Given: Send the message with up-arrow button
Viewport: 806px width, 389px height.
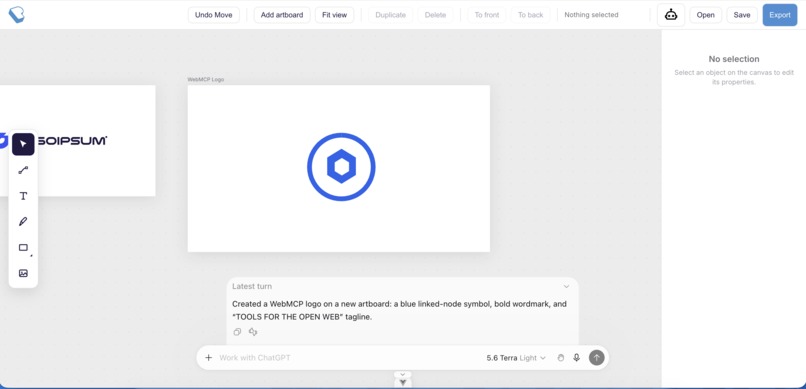Looking at the screenshot, I should [x=596, y=358].
